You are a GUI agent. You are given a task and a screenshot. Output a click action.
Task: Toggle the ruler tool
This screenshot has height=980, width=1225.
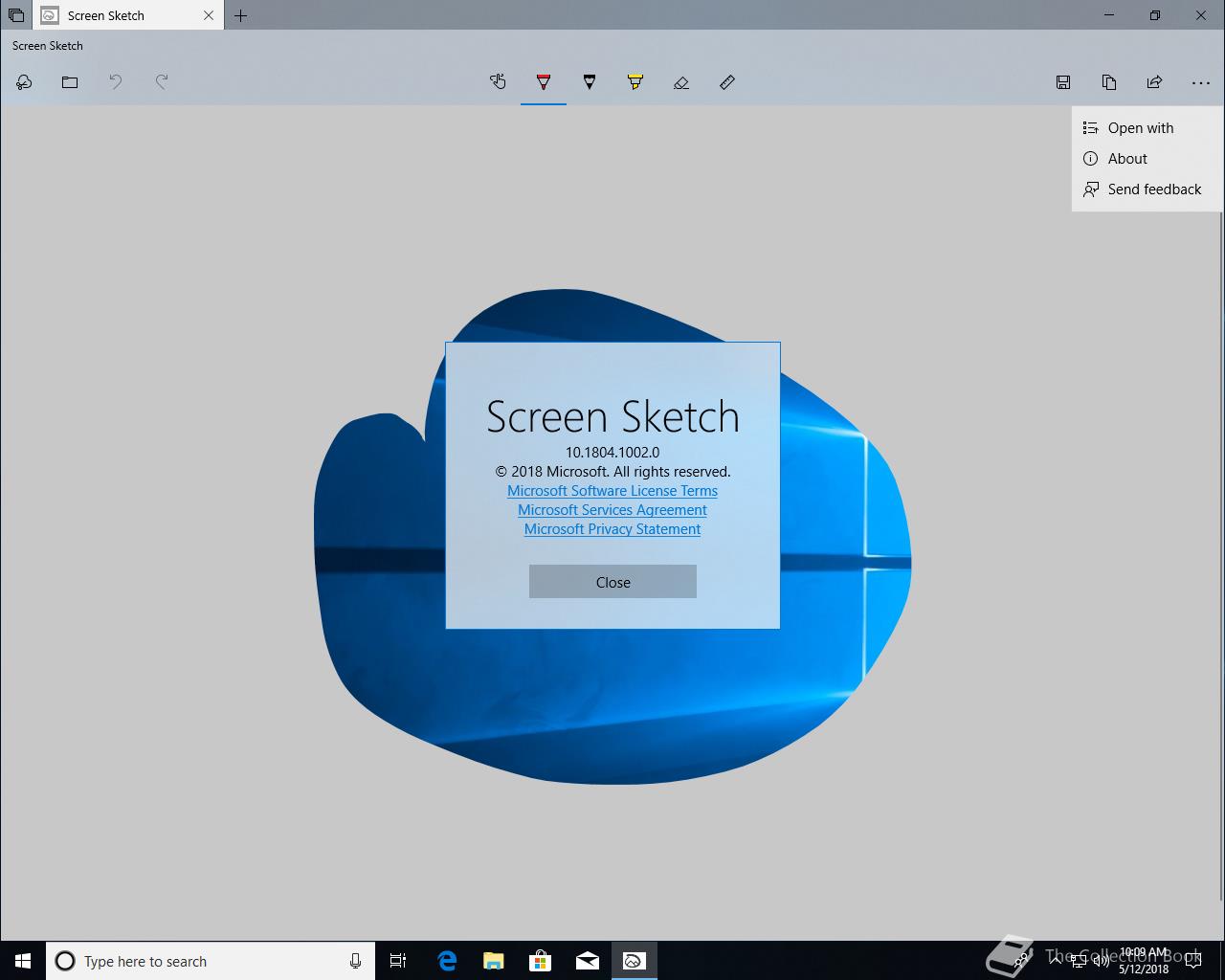(x=727, y=82)
